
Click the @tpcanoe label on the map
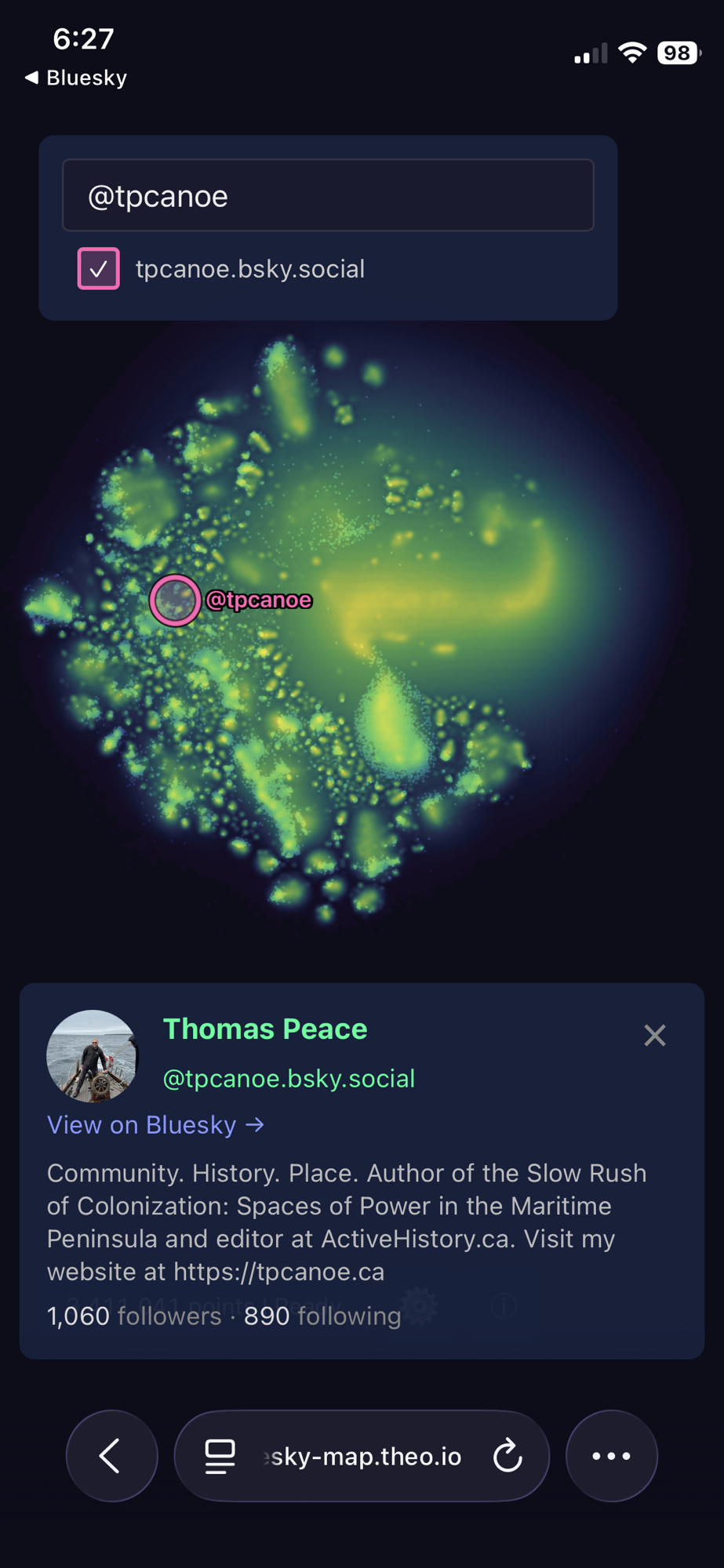(x=259, y=600)
